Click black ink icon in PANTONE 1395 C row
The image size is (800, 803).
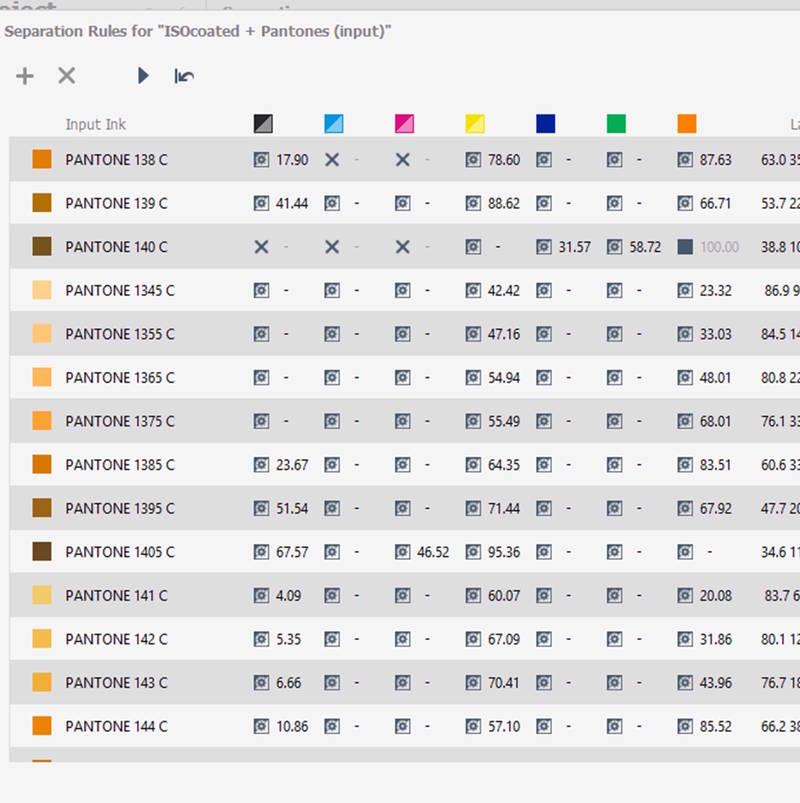tap(261, 509)
